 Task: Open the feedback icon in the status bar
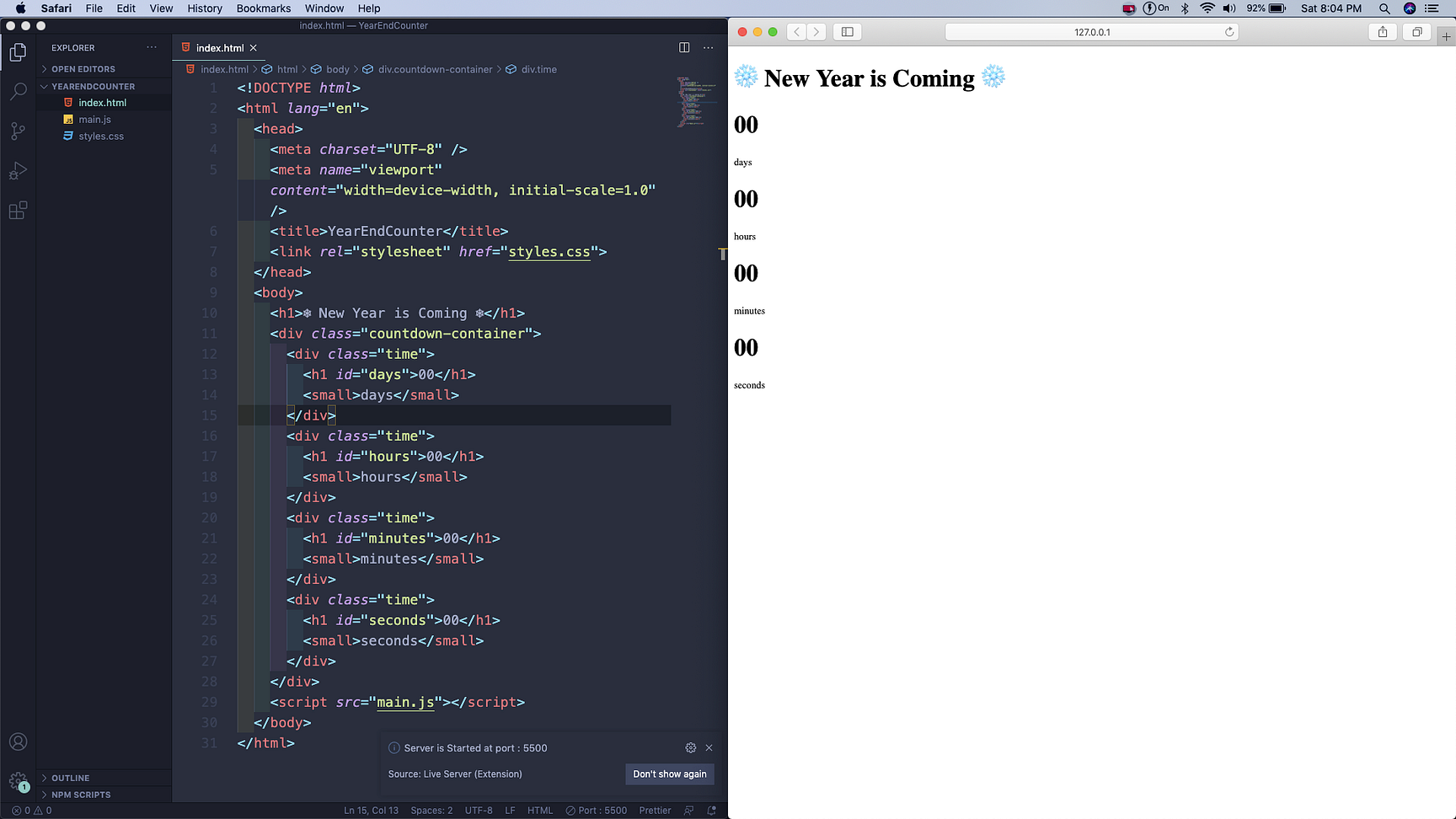(689, 811)
